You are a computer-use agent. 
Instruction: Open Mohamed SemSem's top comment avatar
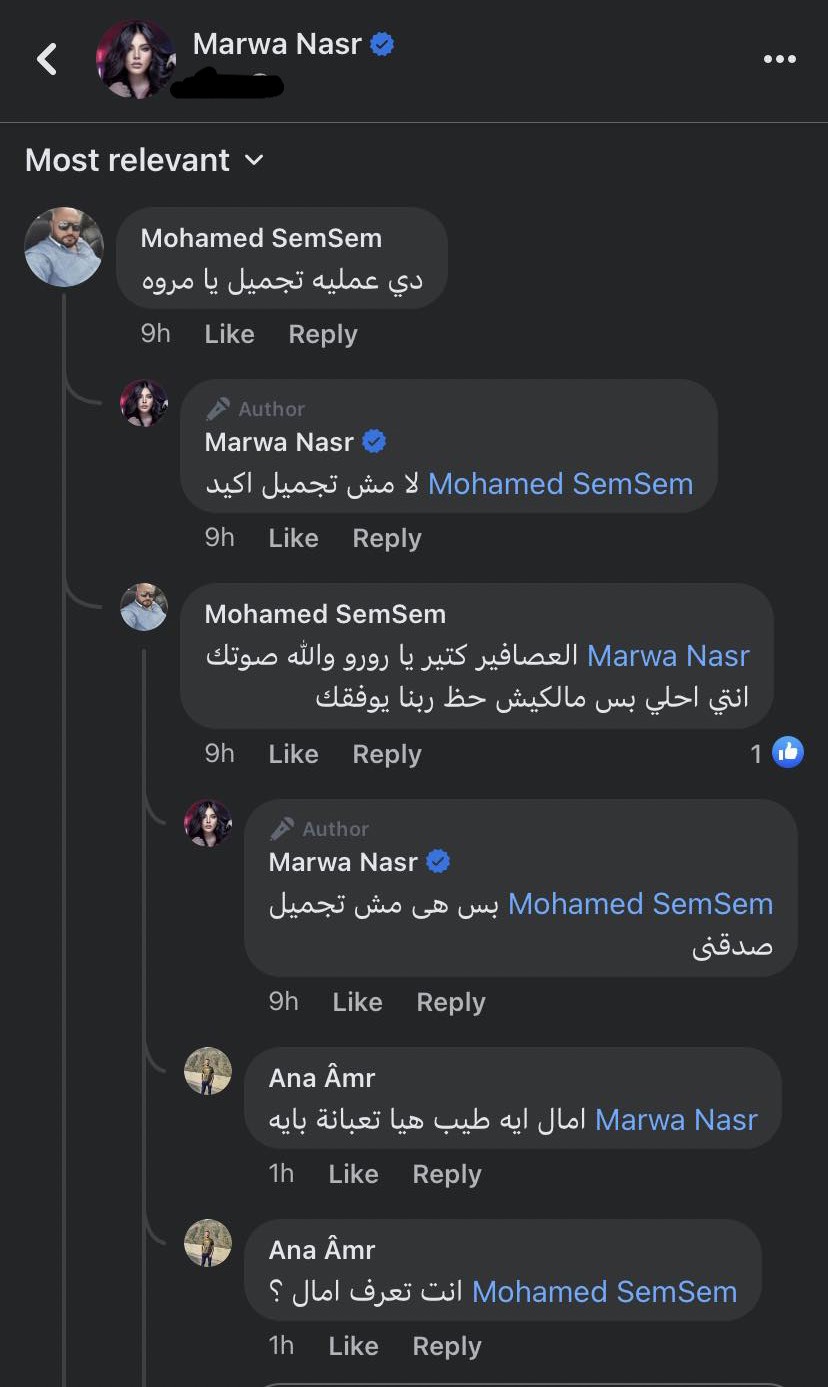64,247
